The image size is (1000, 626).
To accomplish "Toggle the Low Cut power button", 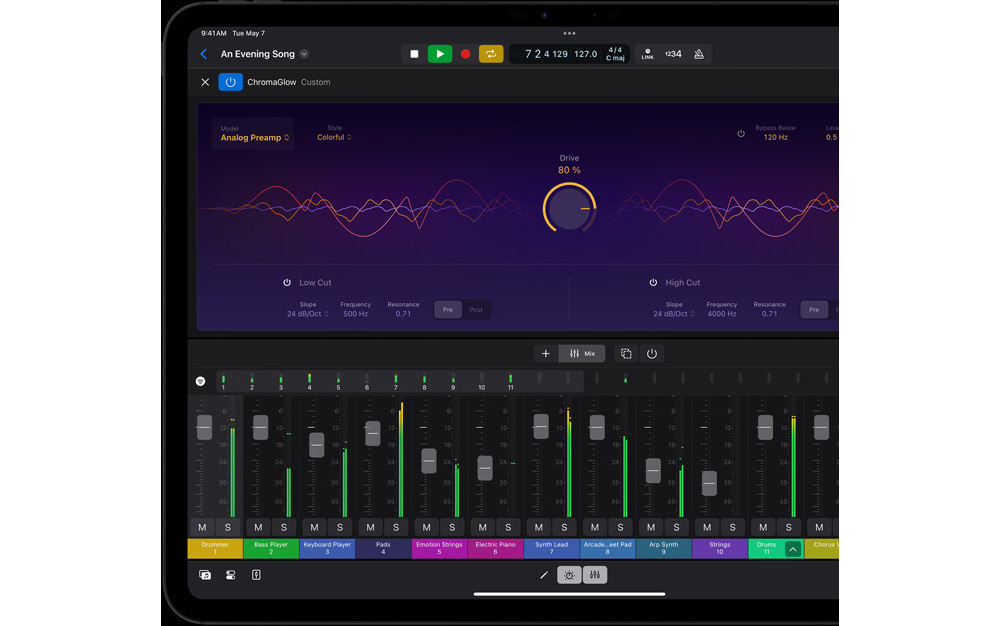I will click(287, 282).
